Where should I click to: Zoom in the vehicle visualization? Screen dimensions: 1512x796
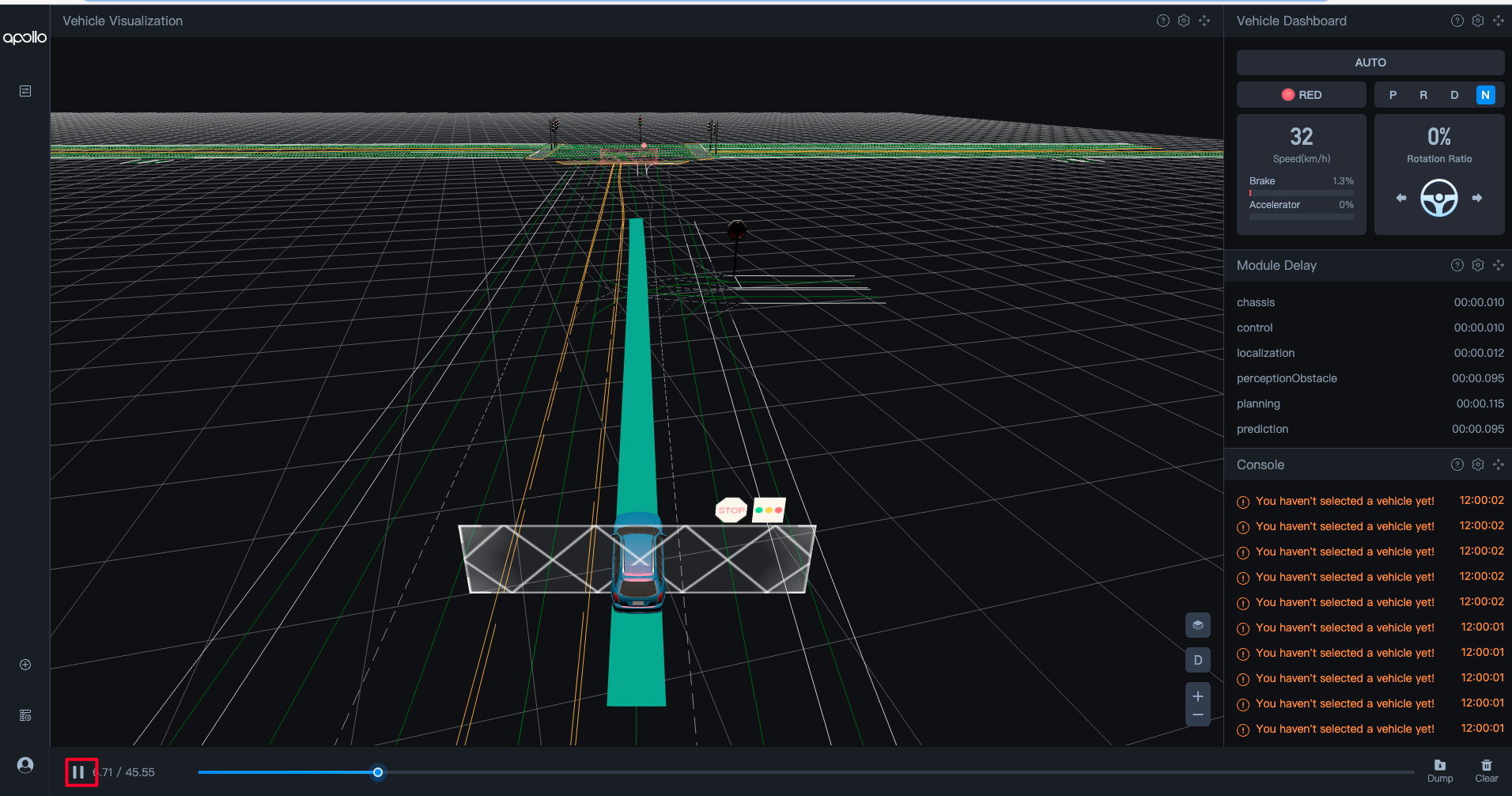(1197, 696)
